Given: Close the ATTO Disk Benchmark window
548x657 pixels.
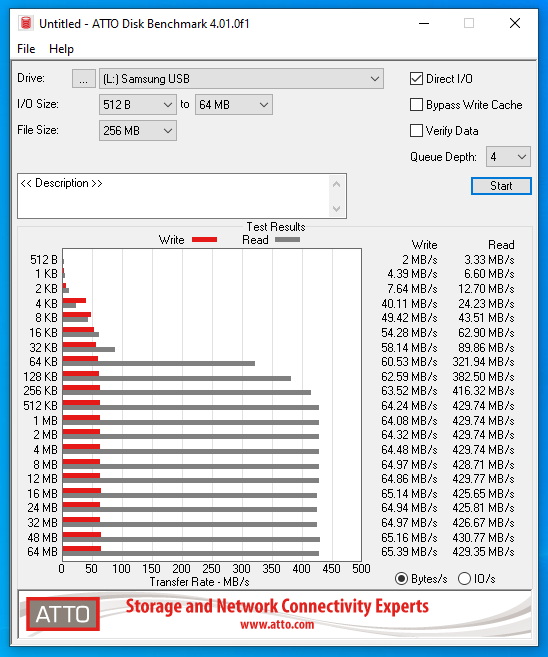Looking at the screenshot, I should [x=515, y=23].
